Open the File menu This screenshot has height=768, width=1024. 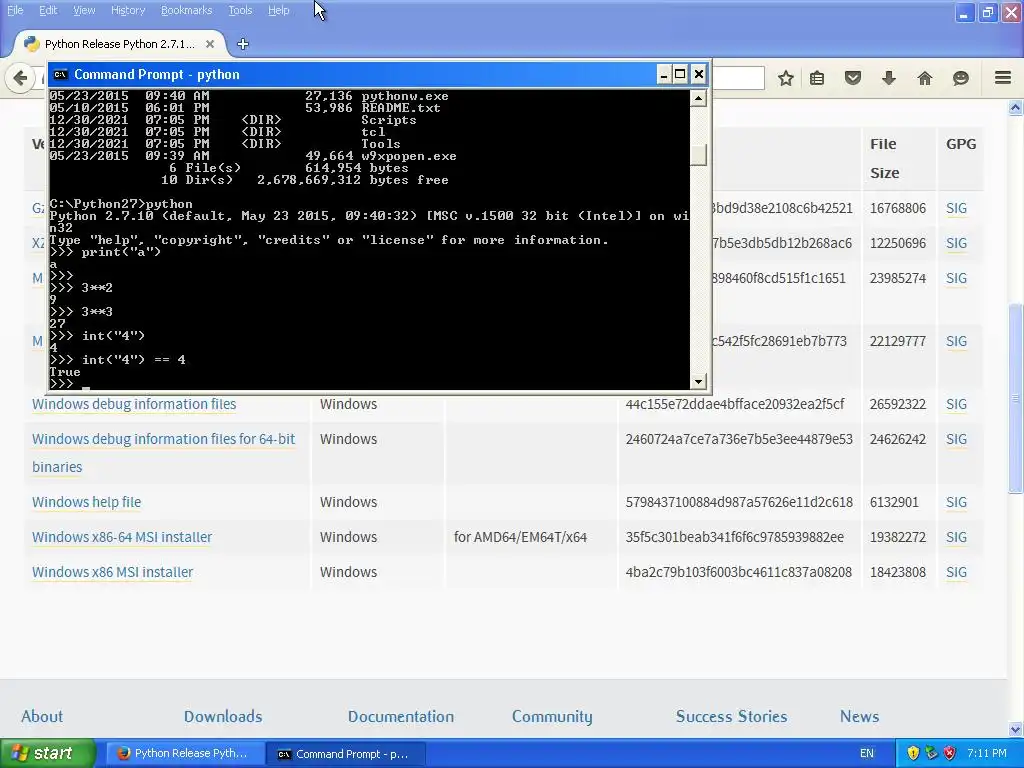(15, 10)
